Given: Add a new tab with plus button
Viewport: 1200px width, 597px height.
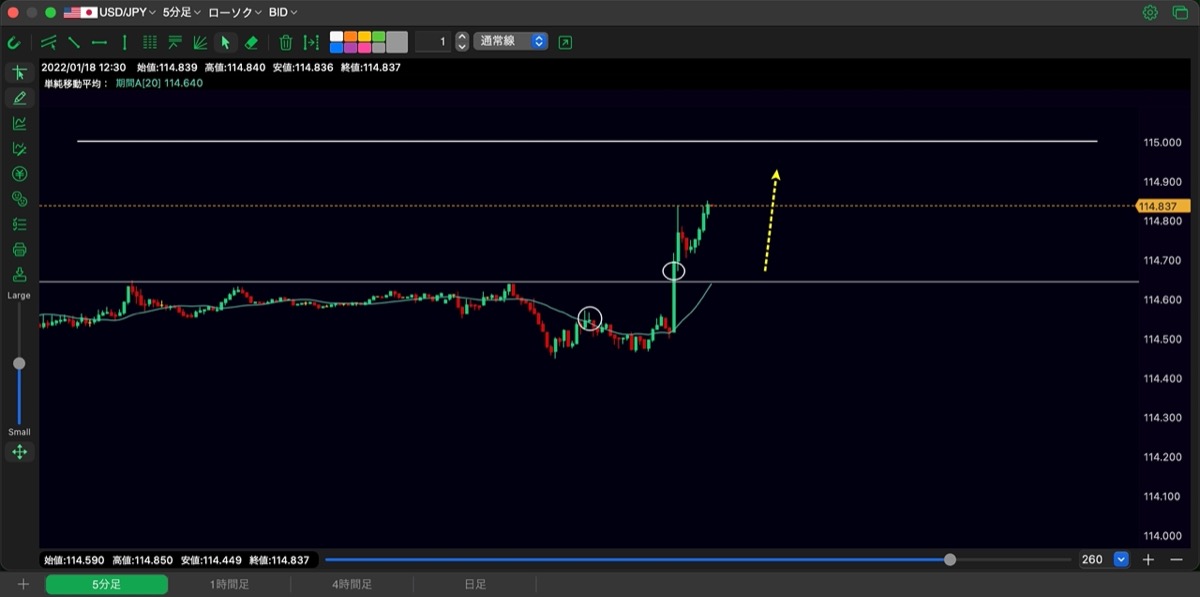Looking at the screenshot, I should click(x=23, y=584).
